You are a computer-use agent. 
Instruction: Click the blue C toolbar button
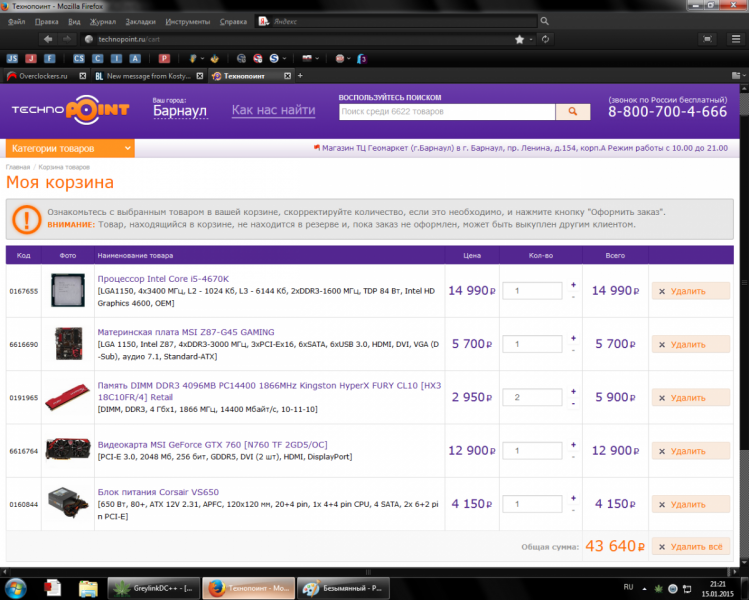(x=97, y=58)
